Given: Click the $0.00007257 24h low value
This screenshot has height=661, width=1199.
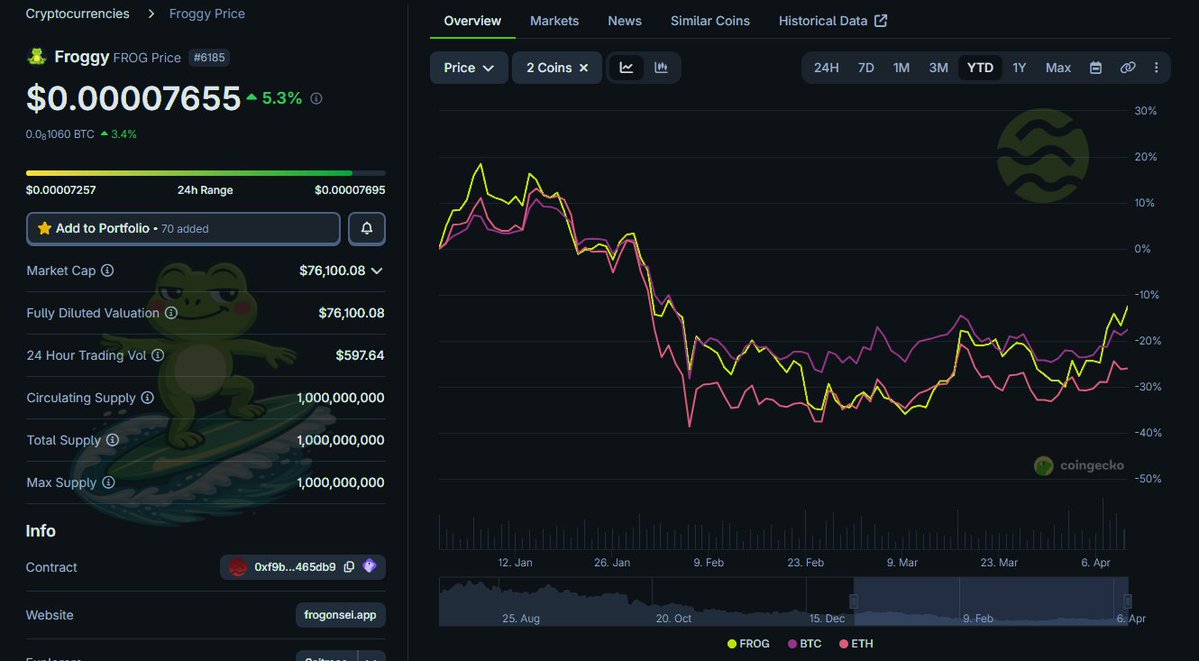Looking at the screenshot, I should tap(61, 190).
